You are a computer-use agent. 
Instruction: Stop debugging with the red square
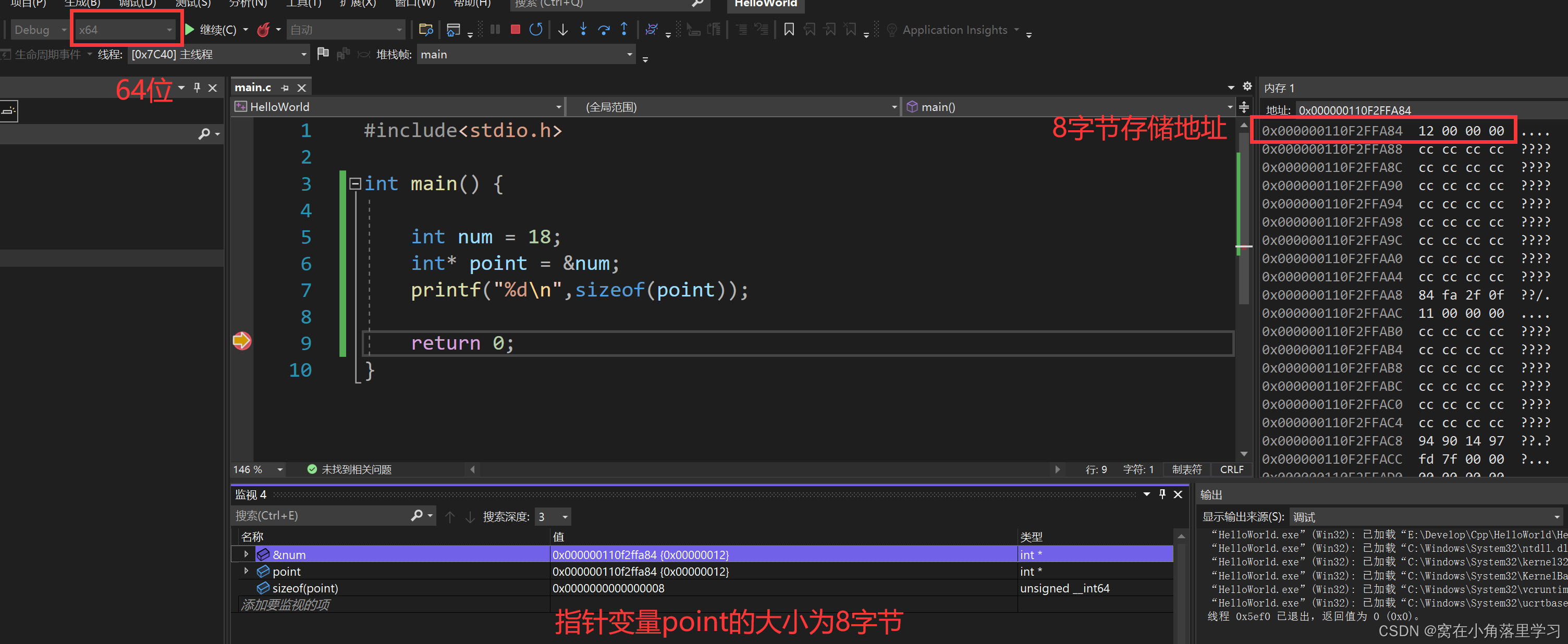515,29
